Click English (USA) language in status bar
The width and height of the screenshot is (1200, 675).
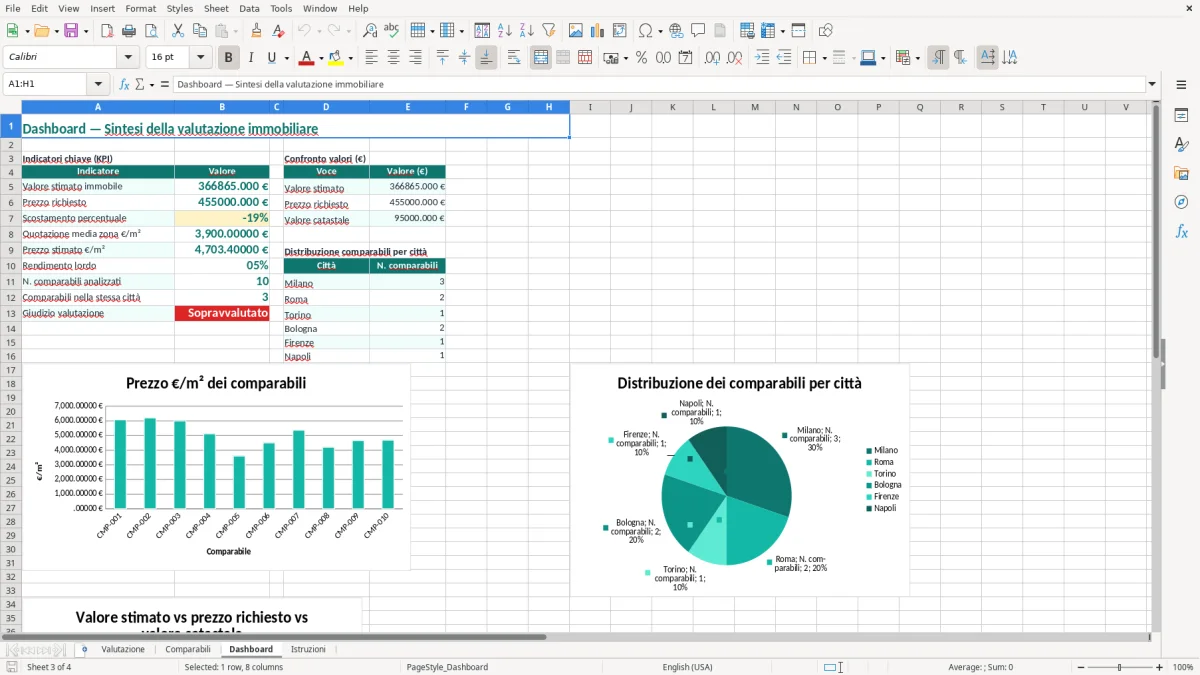click(x=688, y=667)
